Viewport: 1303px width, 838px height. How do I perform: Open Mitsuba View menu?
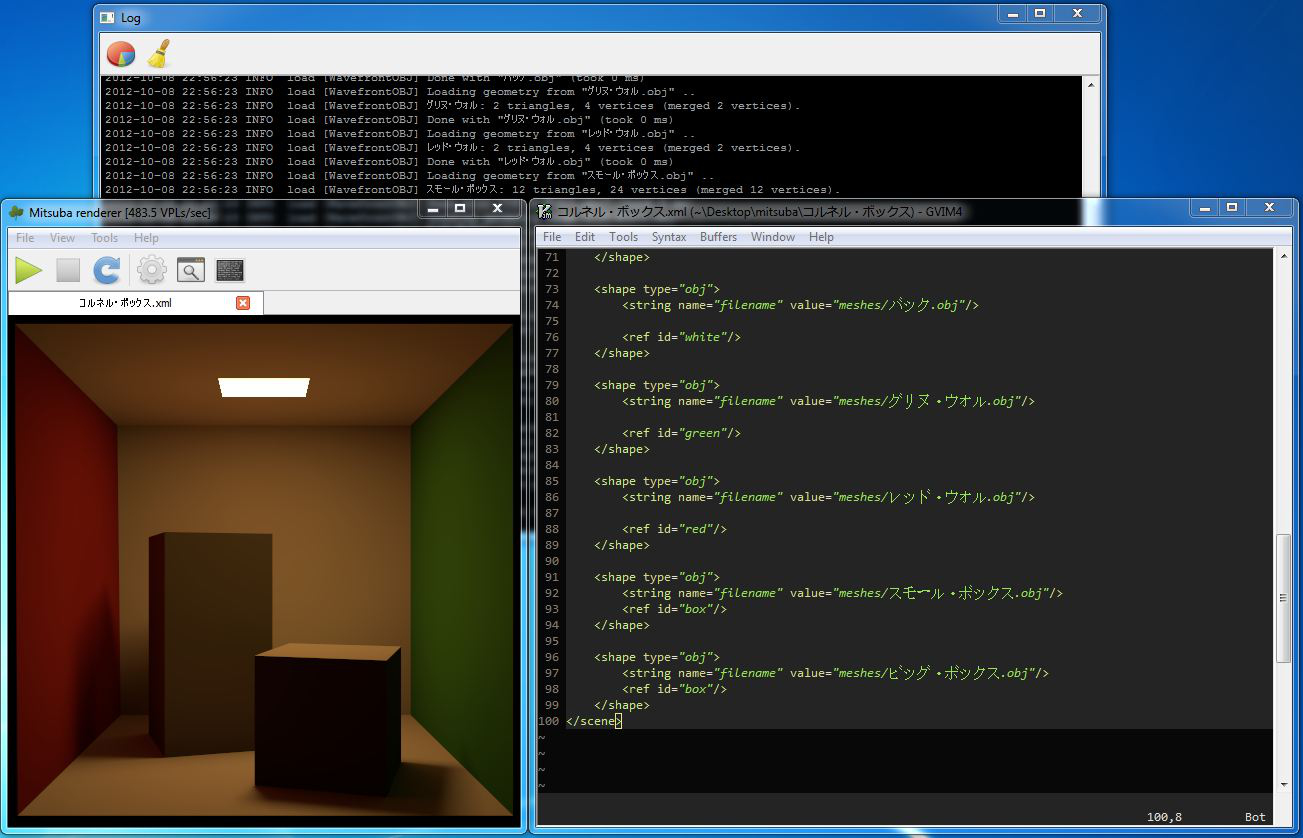63,238
